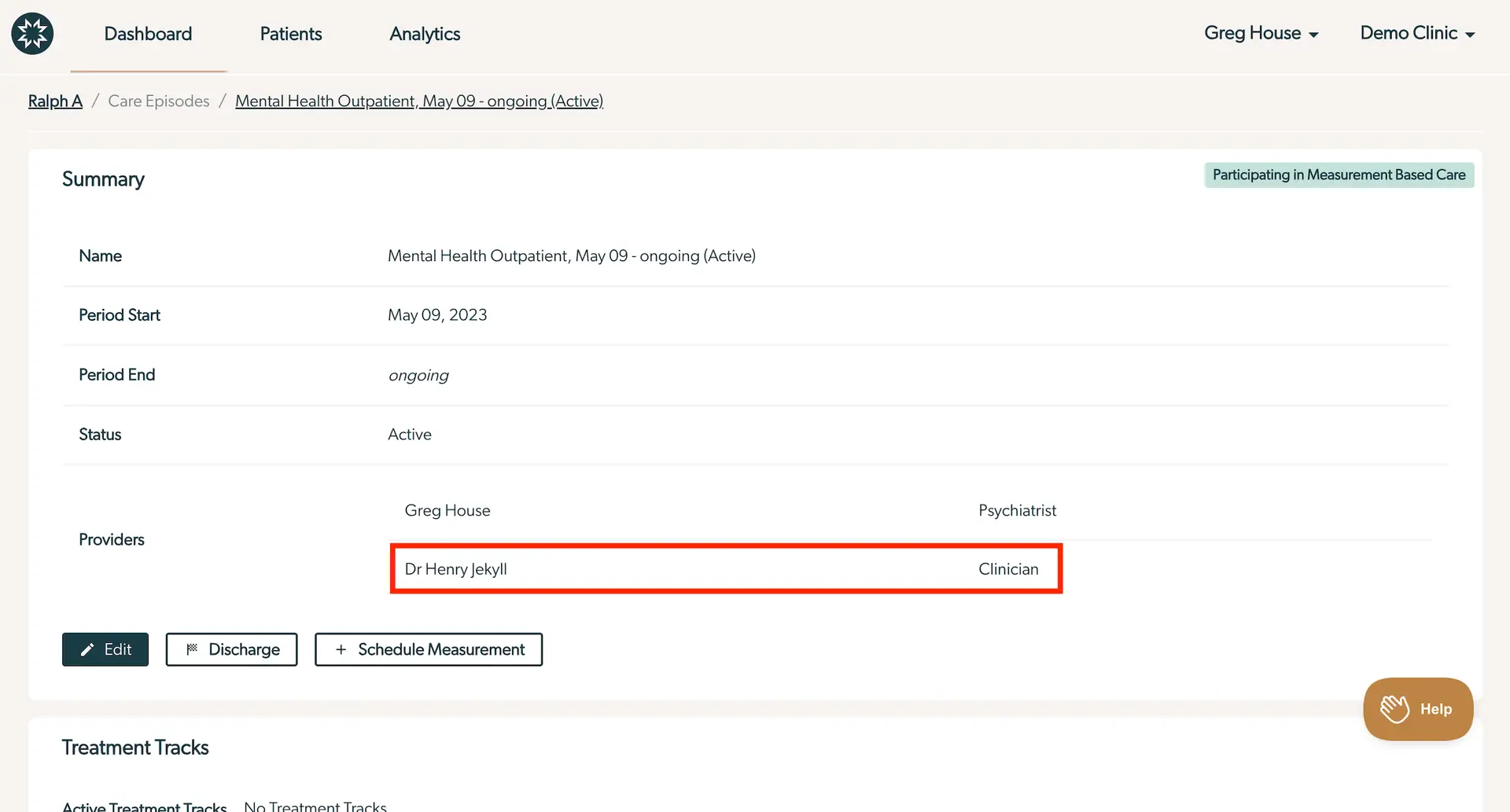Open the Mental Health Outpatient episode link
The height and width of the screenshot is (812, 1510).
[419, 101]
